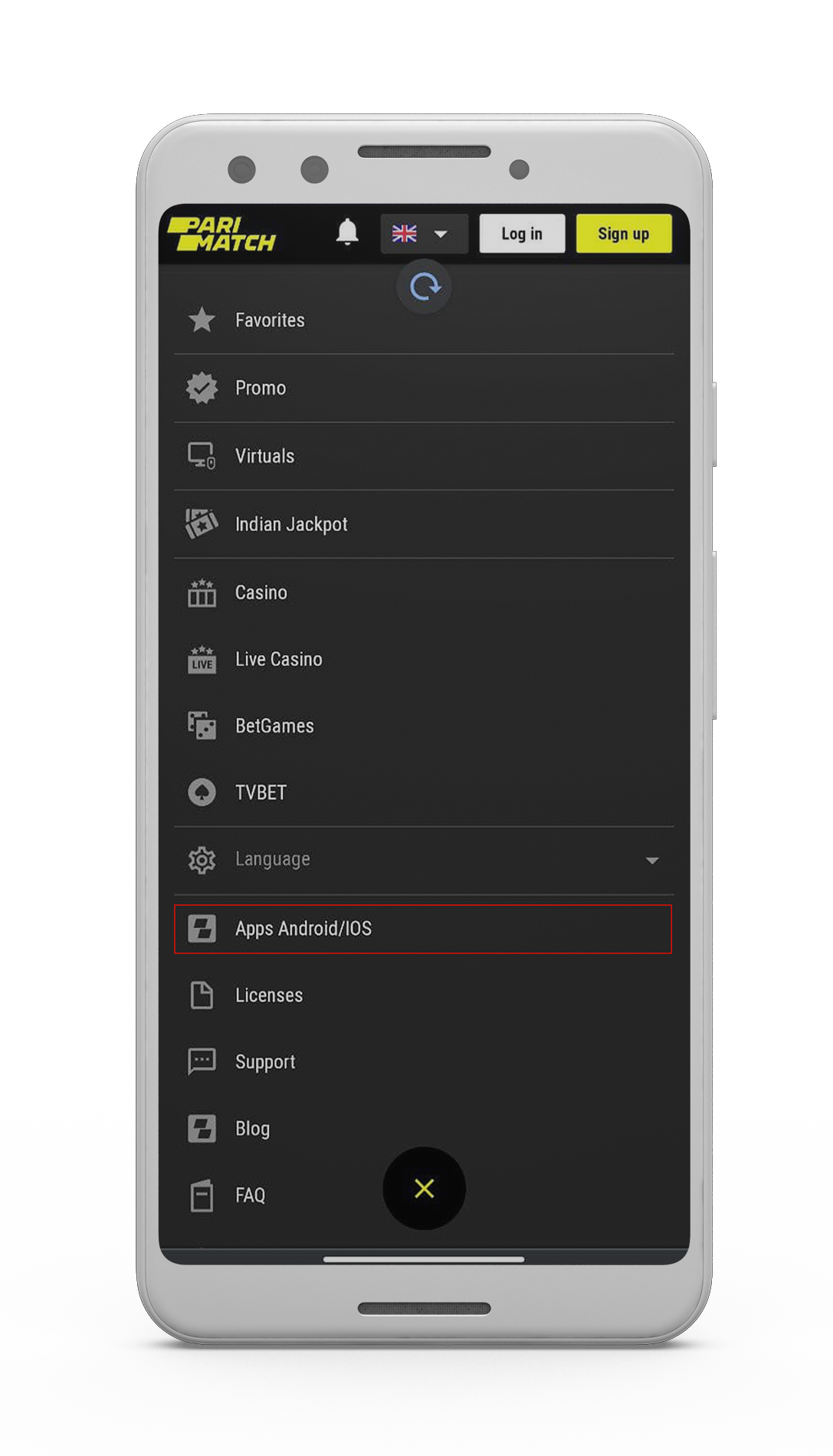
Task: Click the Favorites star icon
Action: tap(202, 320)
